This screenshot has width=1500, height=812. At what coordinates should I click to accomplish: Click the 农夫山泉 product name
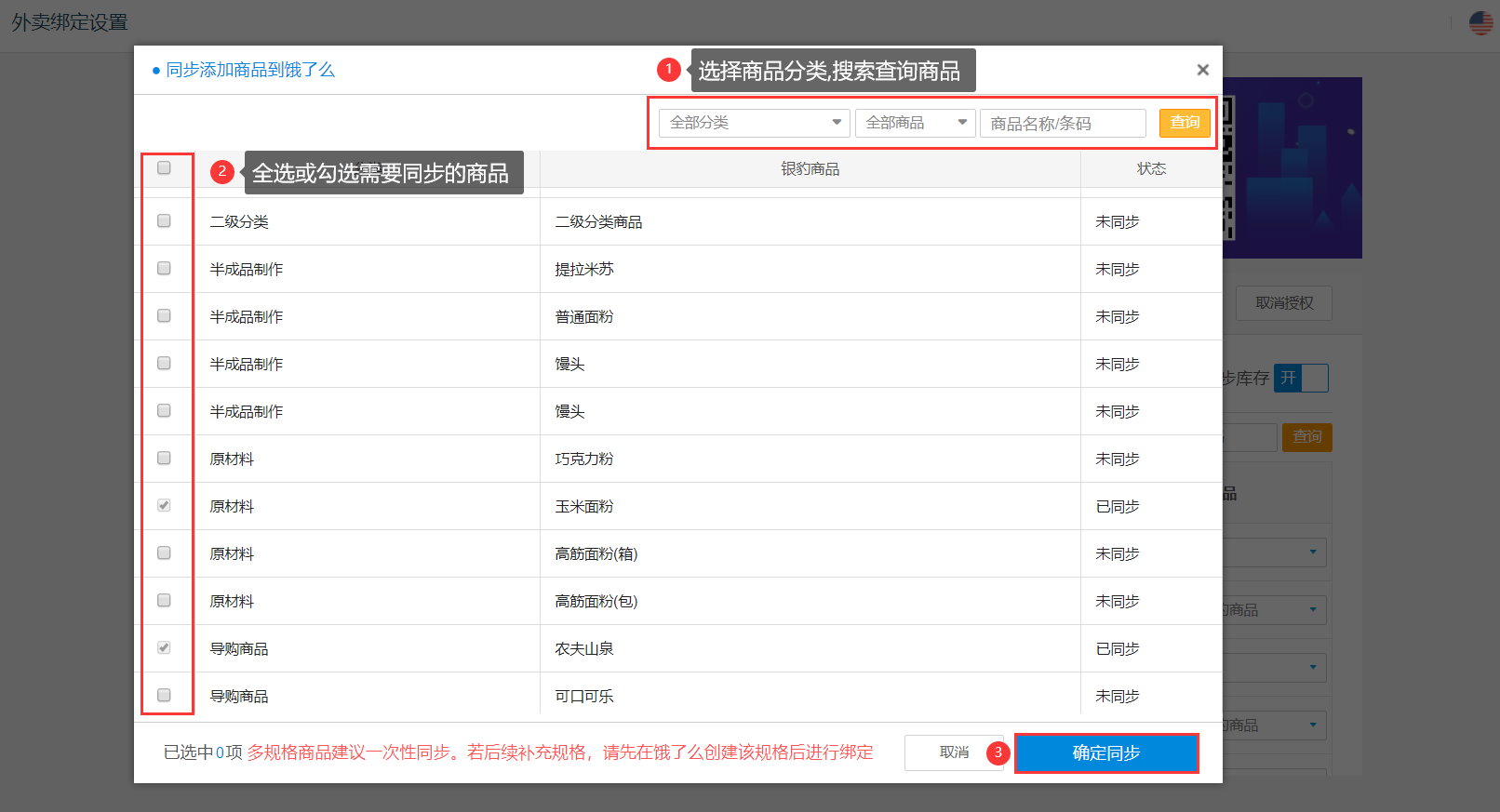(x=584, y=649)
